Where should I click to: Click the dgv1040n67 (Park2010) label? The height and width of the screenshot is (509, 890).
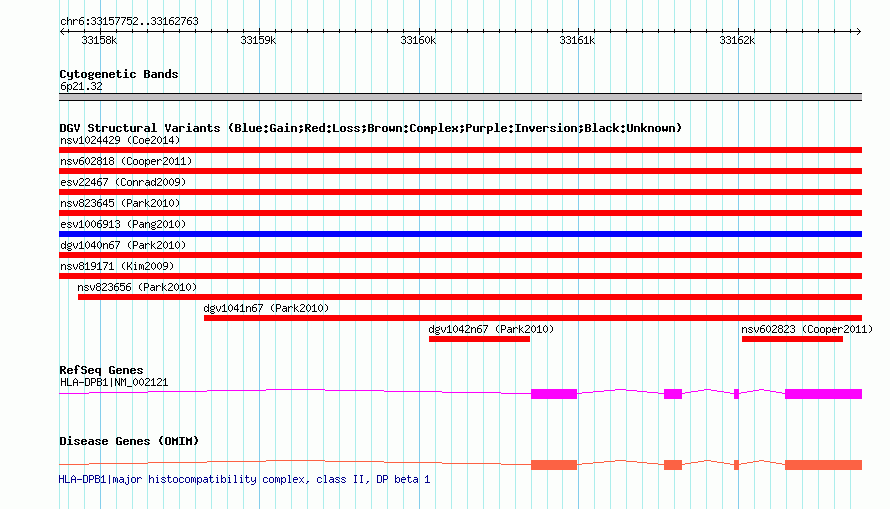123,245
